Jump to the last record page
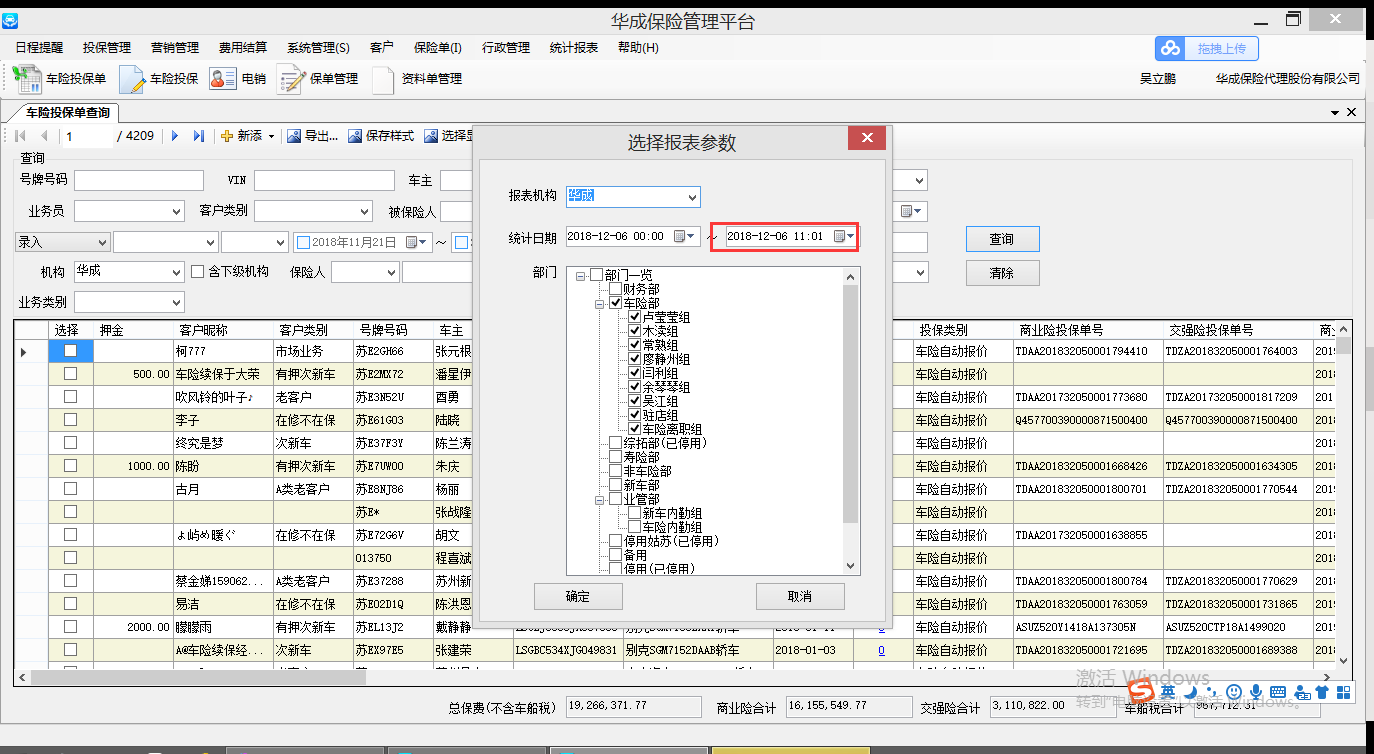1374x754 pixels. coord(198,136)
